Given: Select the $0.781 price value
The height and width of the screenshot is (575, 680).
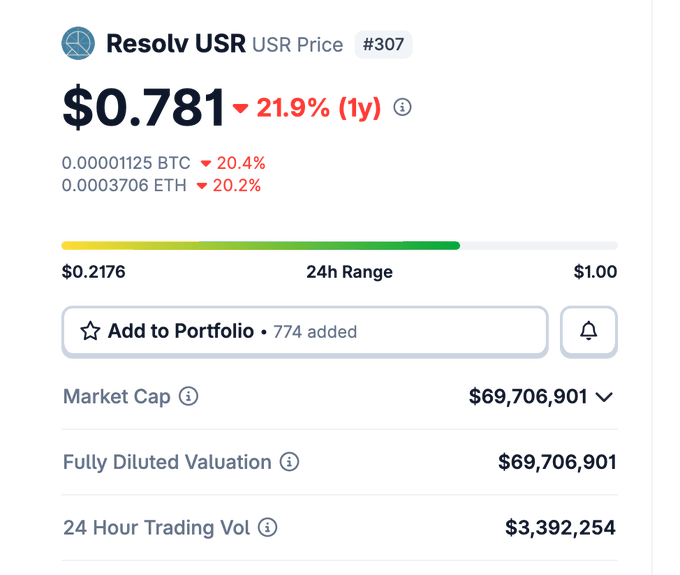Looking at the screenshot, I should tap(144, 108).
